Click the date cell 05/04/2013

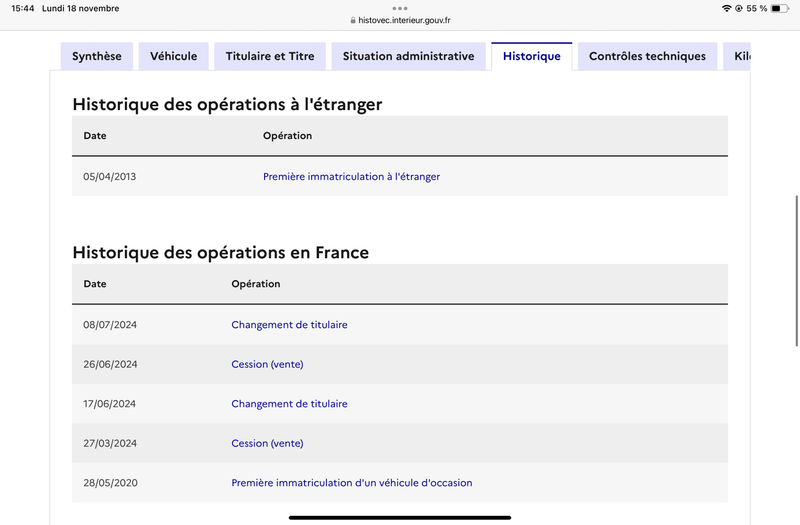pyautogui.click(x=110, y=177)
